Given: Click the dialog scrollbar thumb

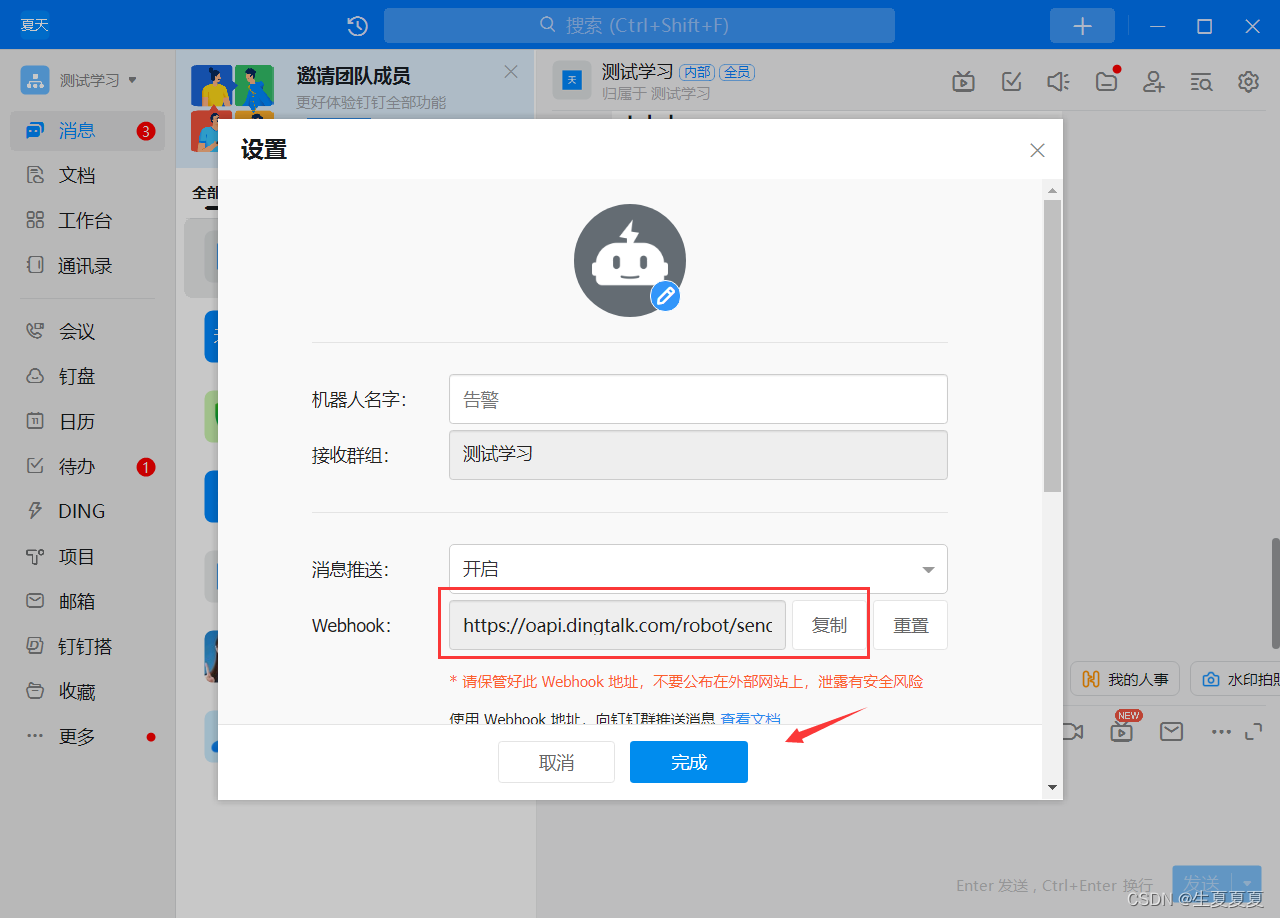Looking at the screenshot, I should [x=1052, y=345].
